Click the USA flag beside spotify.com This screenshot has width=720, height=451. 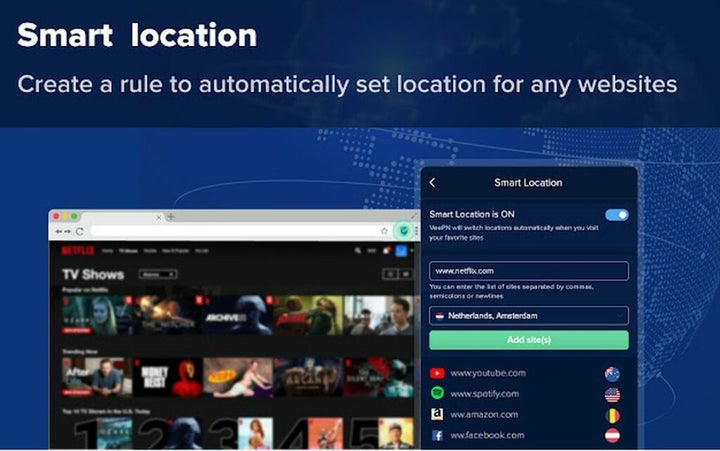click(612, 394)
